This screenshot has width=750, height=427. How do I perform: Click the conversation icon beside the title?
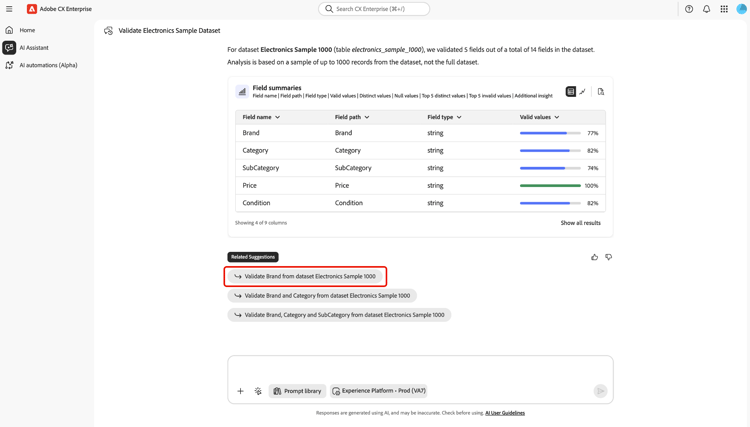coord(109,31)
